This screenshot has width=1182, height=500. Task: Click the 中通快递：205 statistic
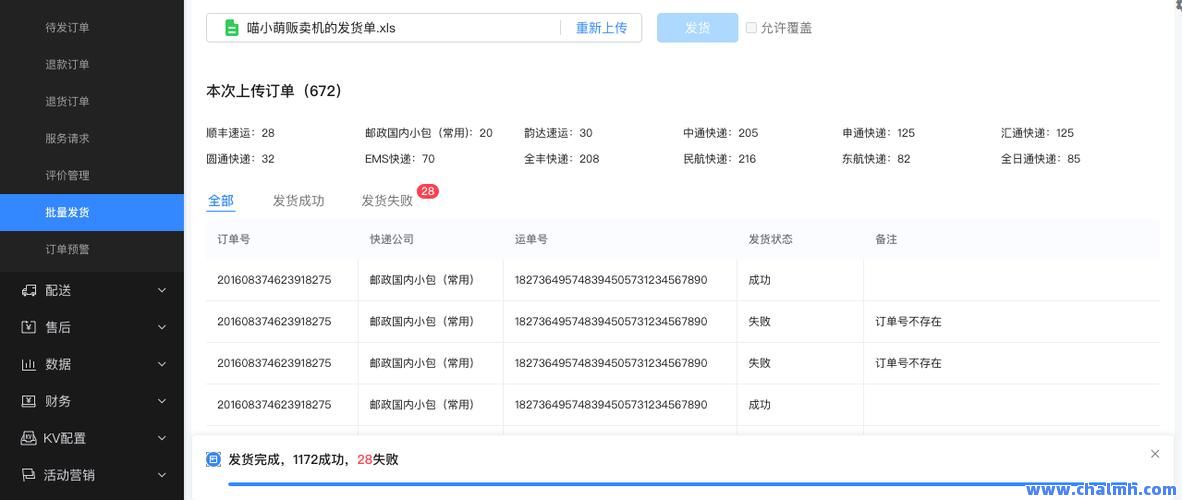(x=721, y=133)
